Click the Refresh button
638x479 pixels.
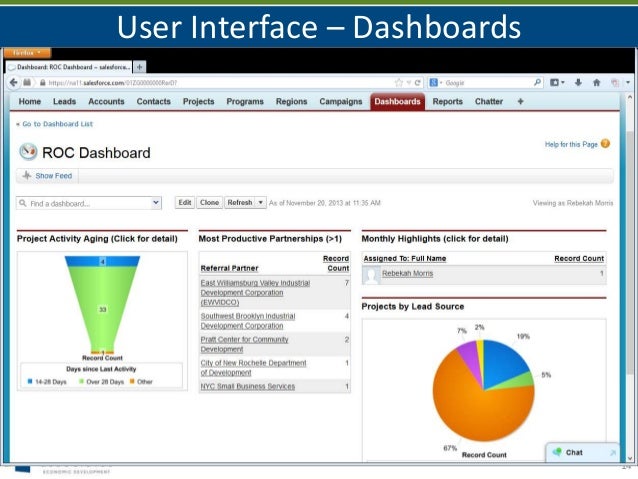[240, 202]
